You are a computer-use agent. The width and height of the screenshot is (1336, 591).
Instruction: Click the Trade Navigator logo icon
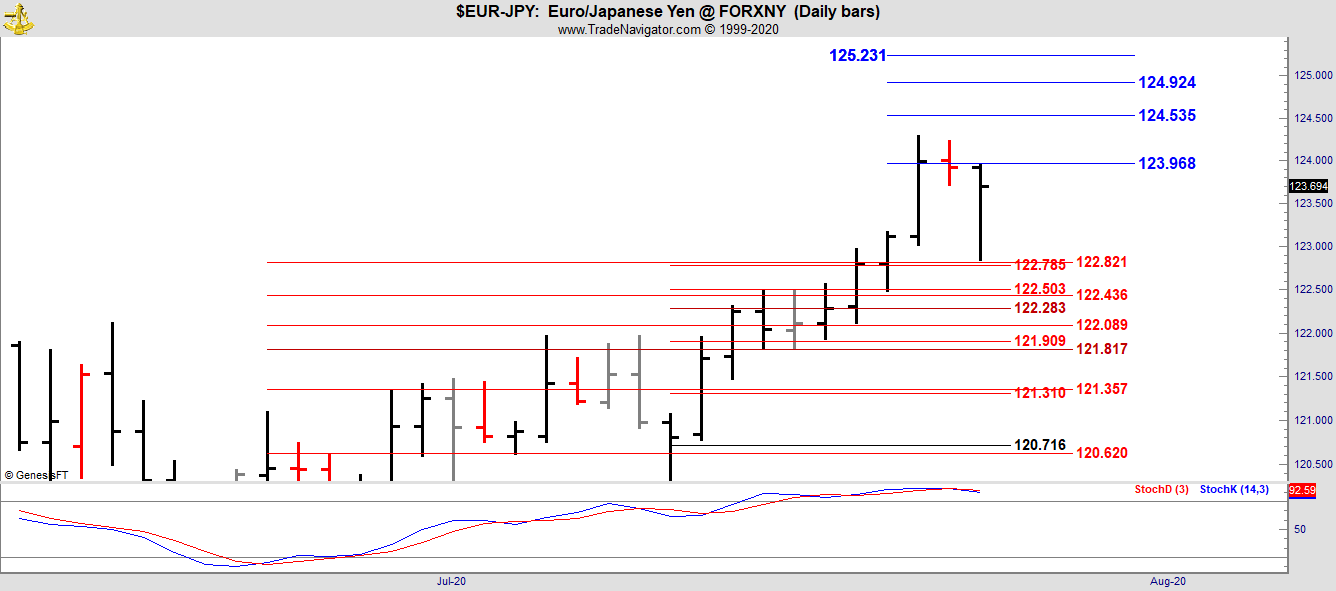(18, 17)
